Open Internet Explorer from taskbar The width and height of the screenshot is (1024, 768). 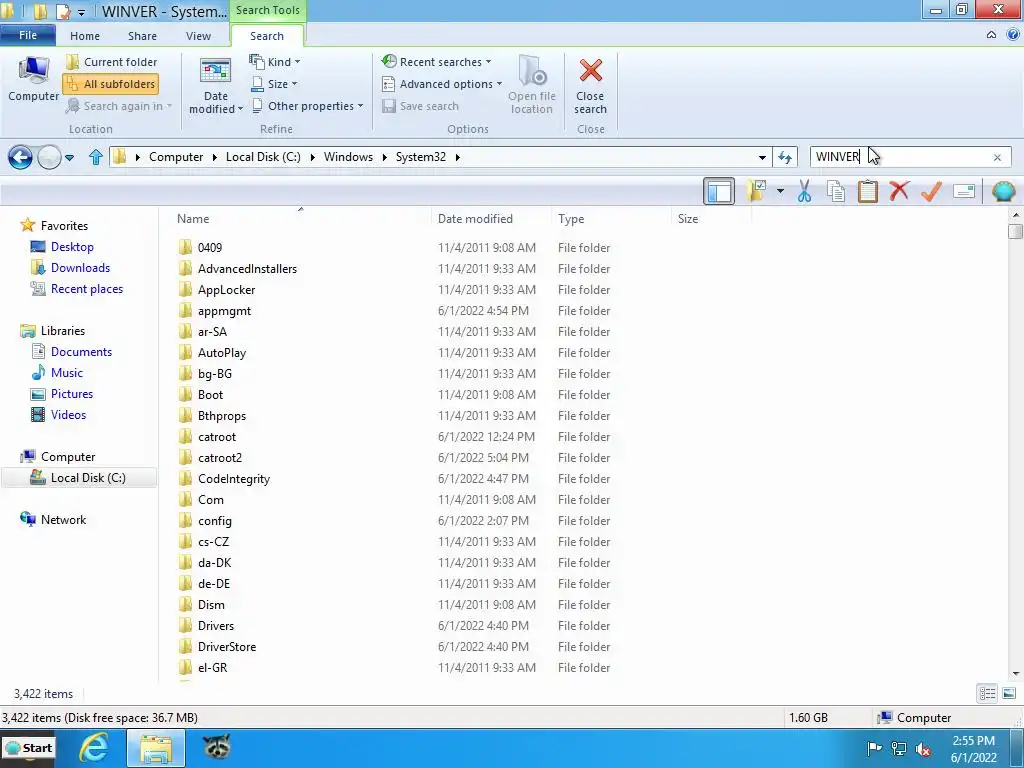tap(93, 748)
